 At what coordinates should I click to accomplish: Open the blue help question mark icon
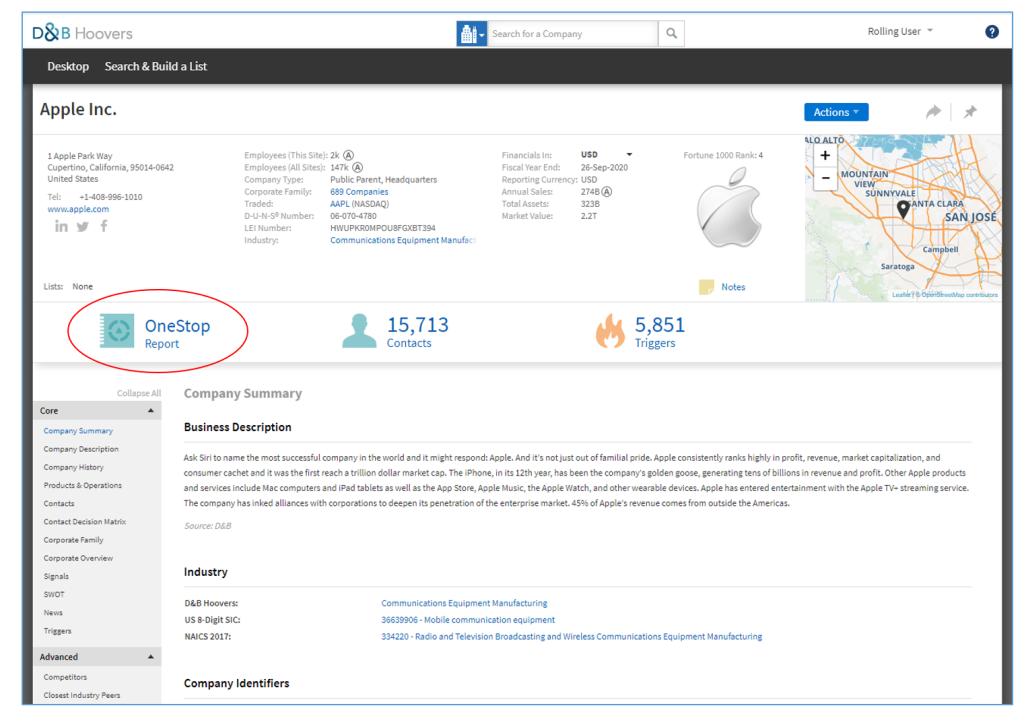coord(991,31)
